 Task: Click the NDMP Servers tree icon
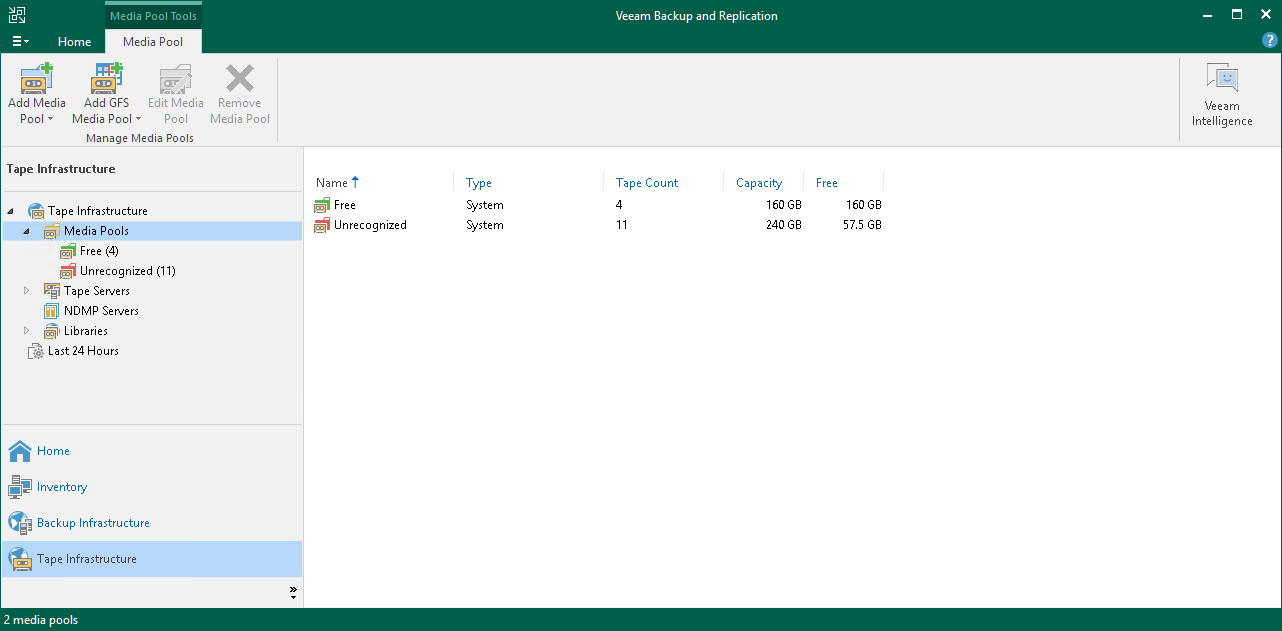click(52, 311)
